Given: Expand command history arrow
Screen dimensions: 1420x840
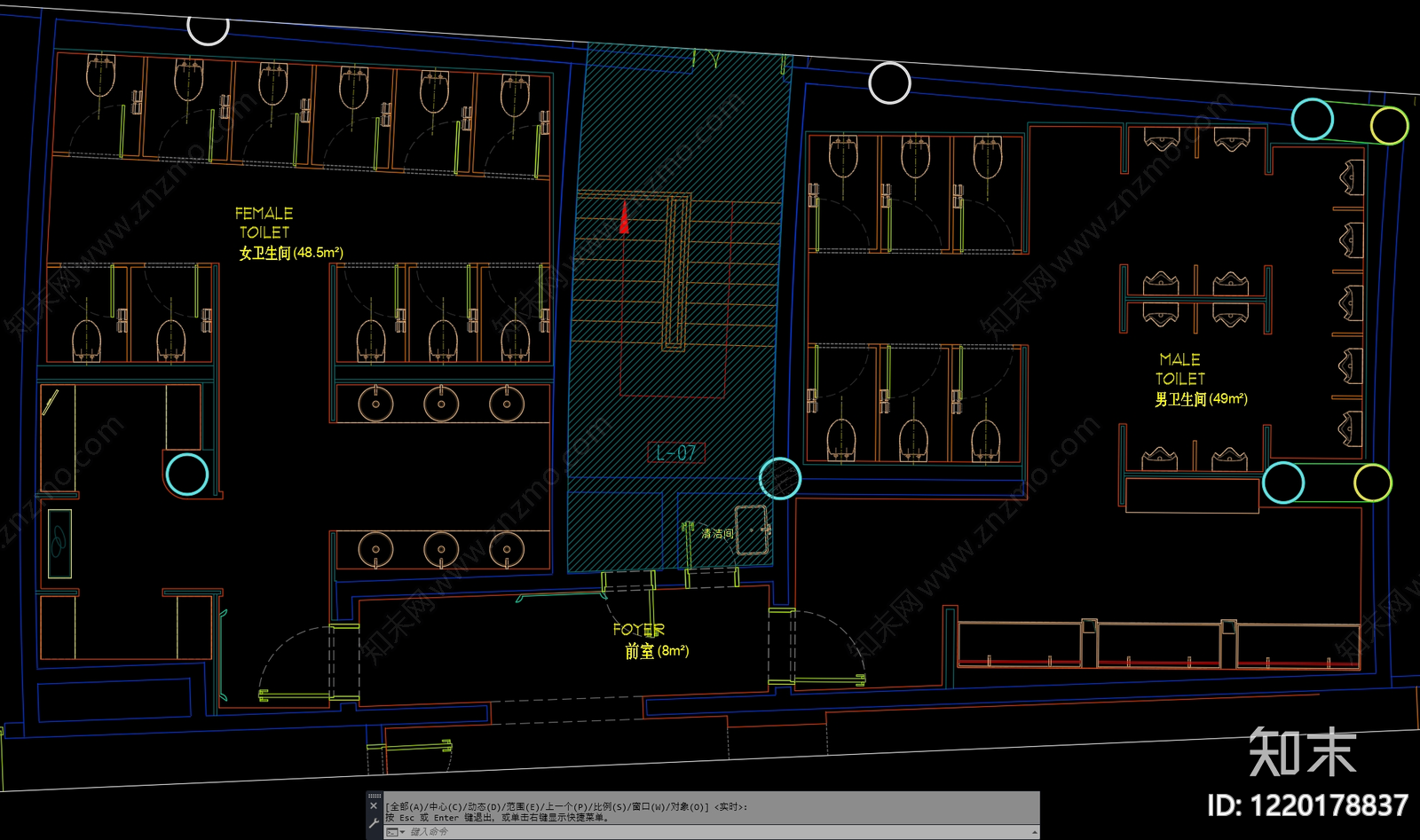Looking at the screenshot, I should tap(1035, 832).
